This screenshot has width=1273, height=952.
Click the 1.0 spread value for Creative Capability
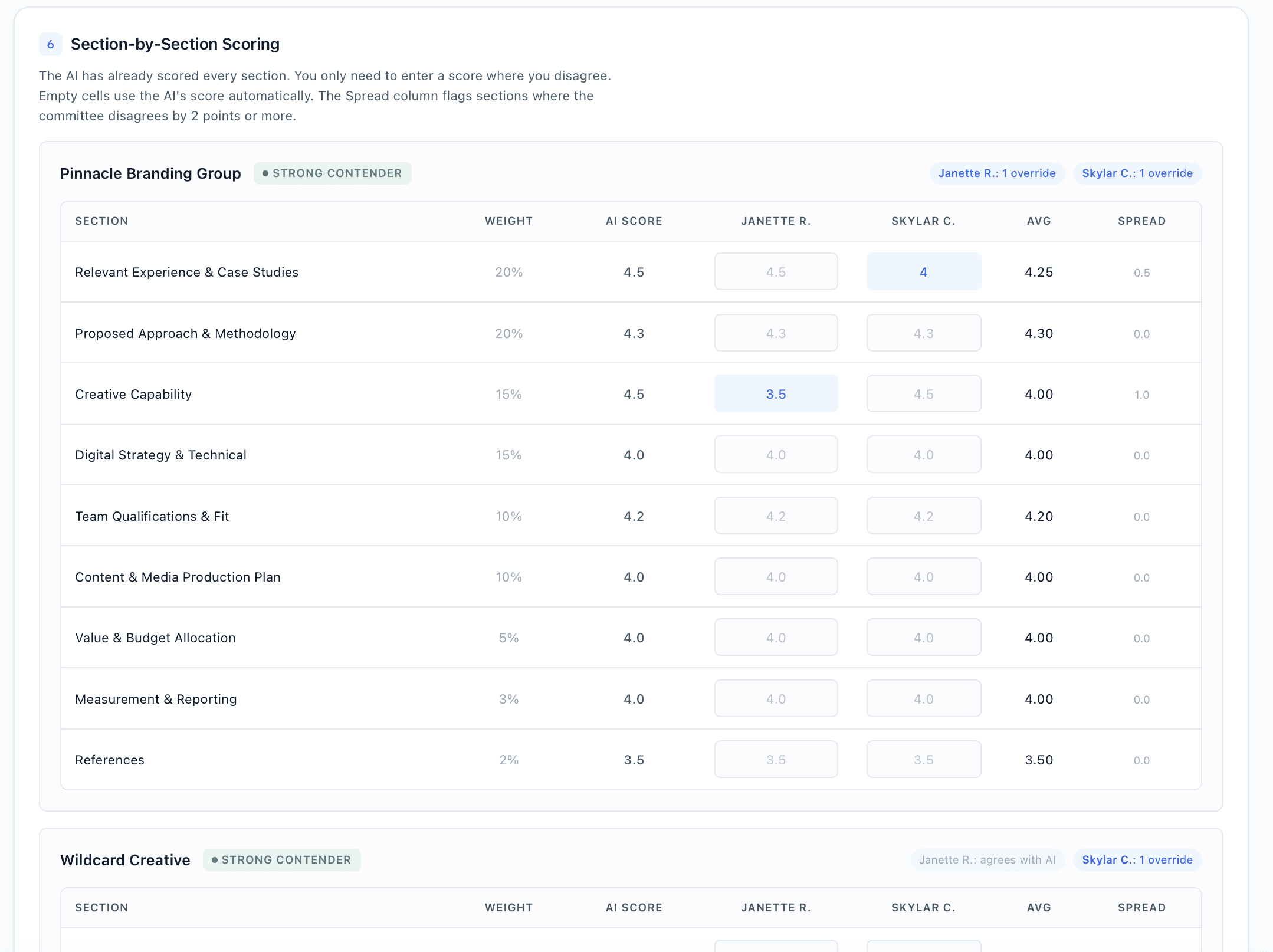click(x=1141, y=395)
